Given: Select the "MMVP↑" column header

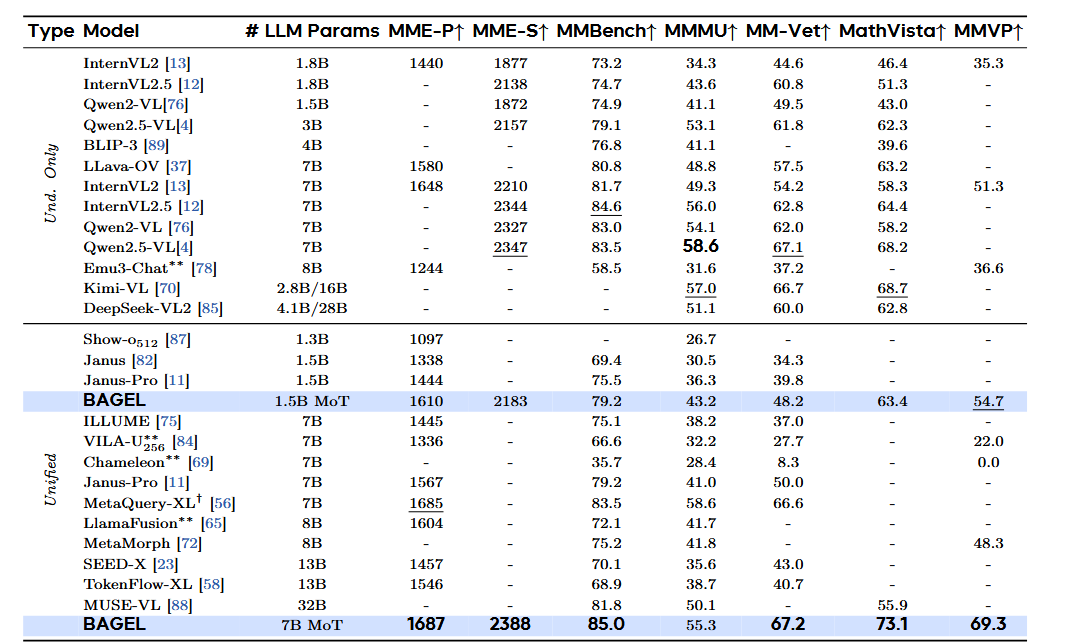Looking at the screenshot, I should click(x=989, y=32).
